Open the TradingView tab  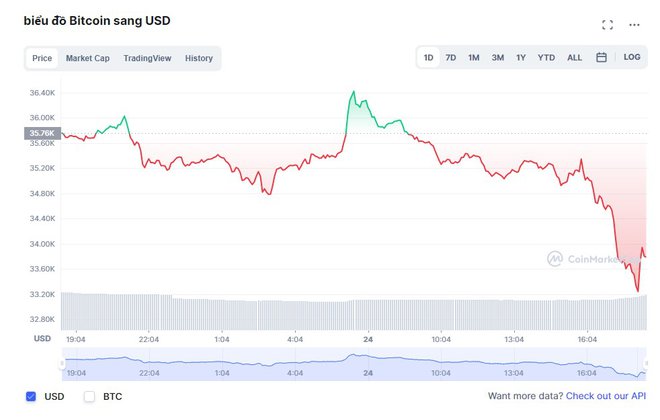tap(147, 58)
